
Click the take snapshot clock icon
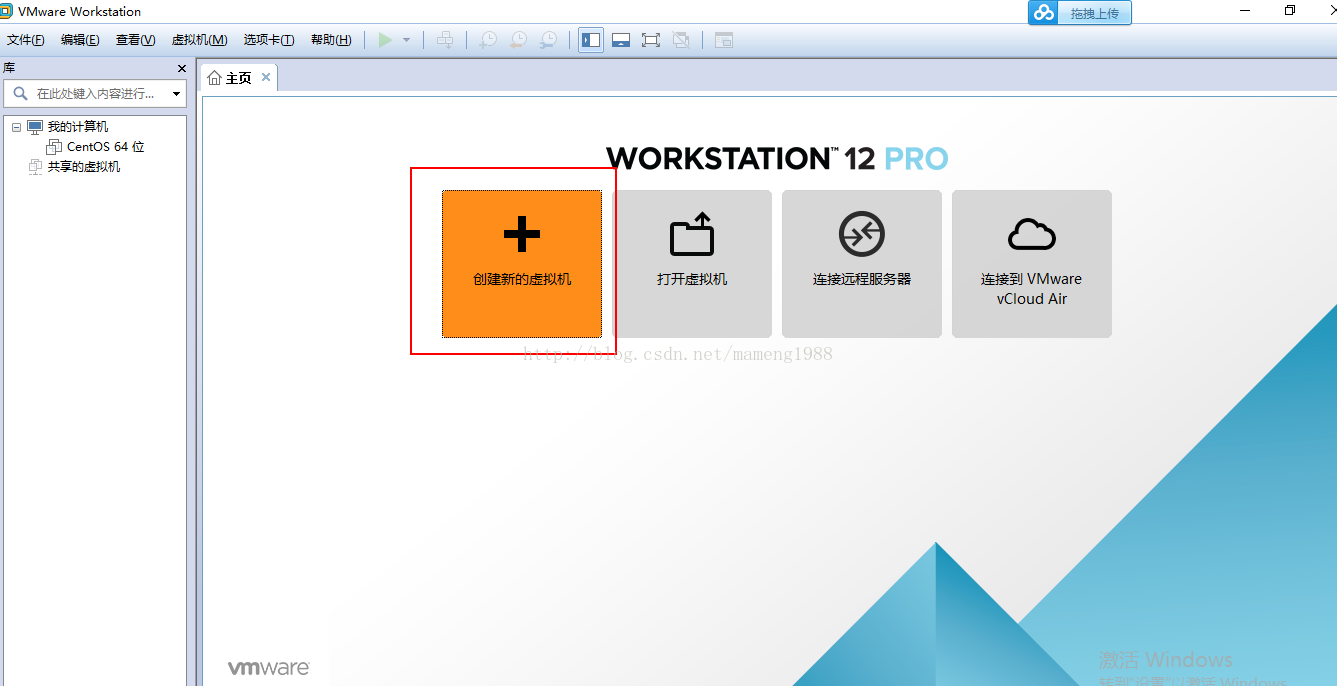[487, 40]
